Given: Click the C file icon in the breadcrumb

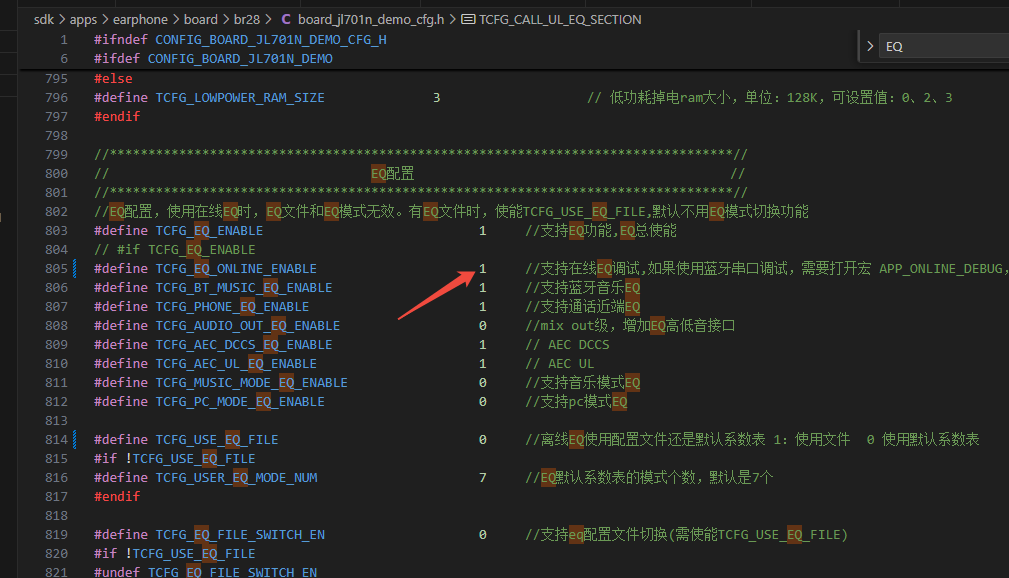Looking at the screenshot, I should 286,19.
